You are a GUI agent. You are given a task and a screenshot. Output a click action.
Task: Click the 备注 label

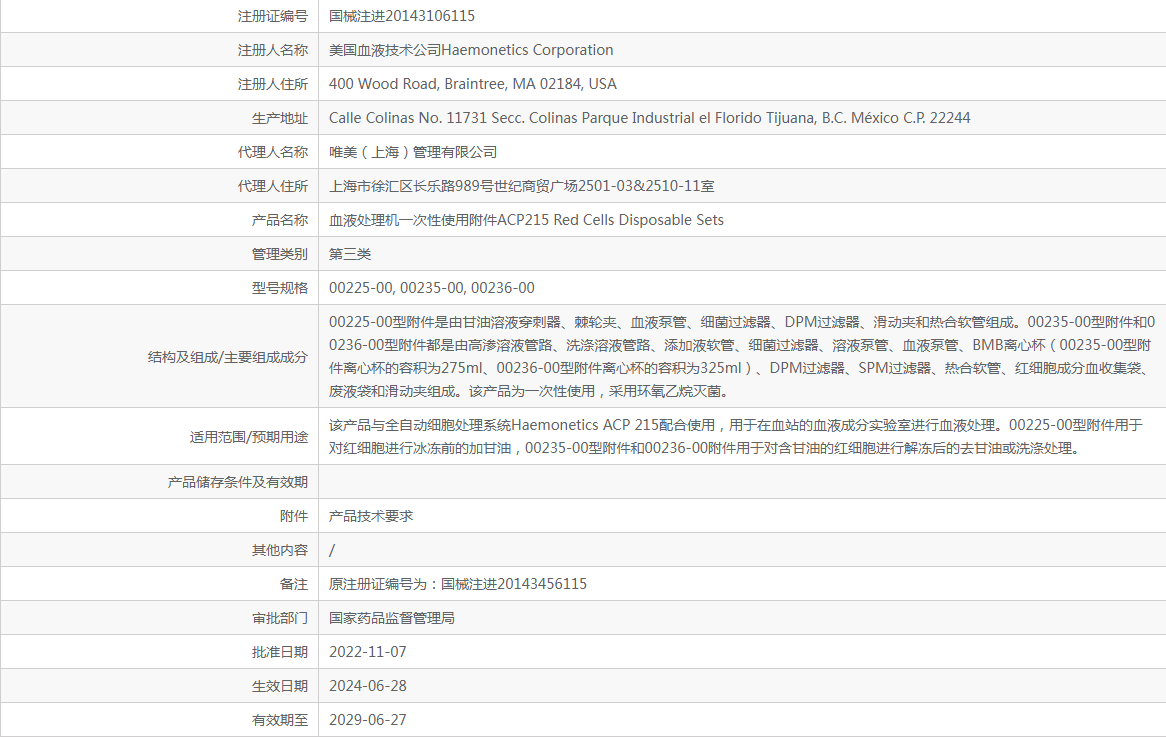click(x=294, y=585)
